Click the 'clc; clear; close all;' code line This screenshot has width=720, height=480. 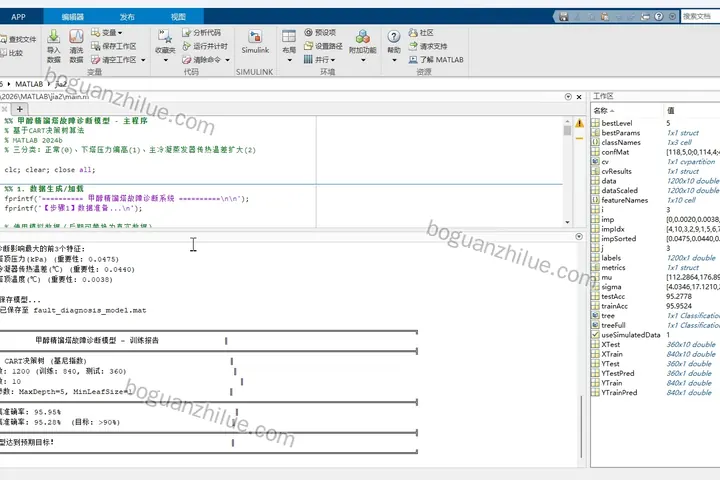50,169
